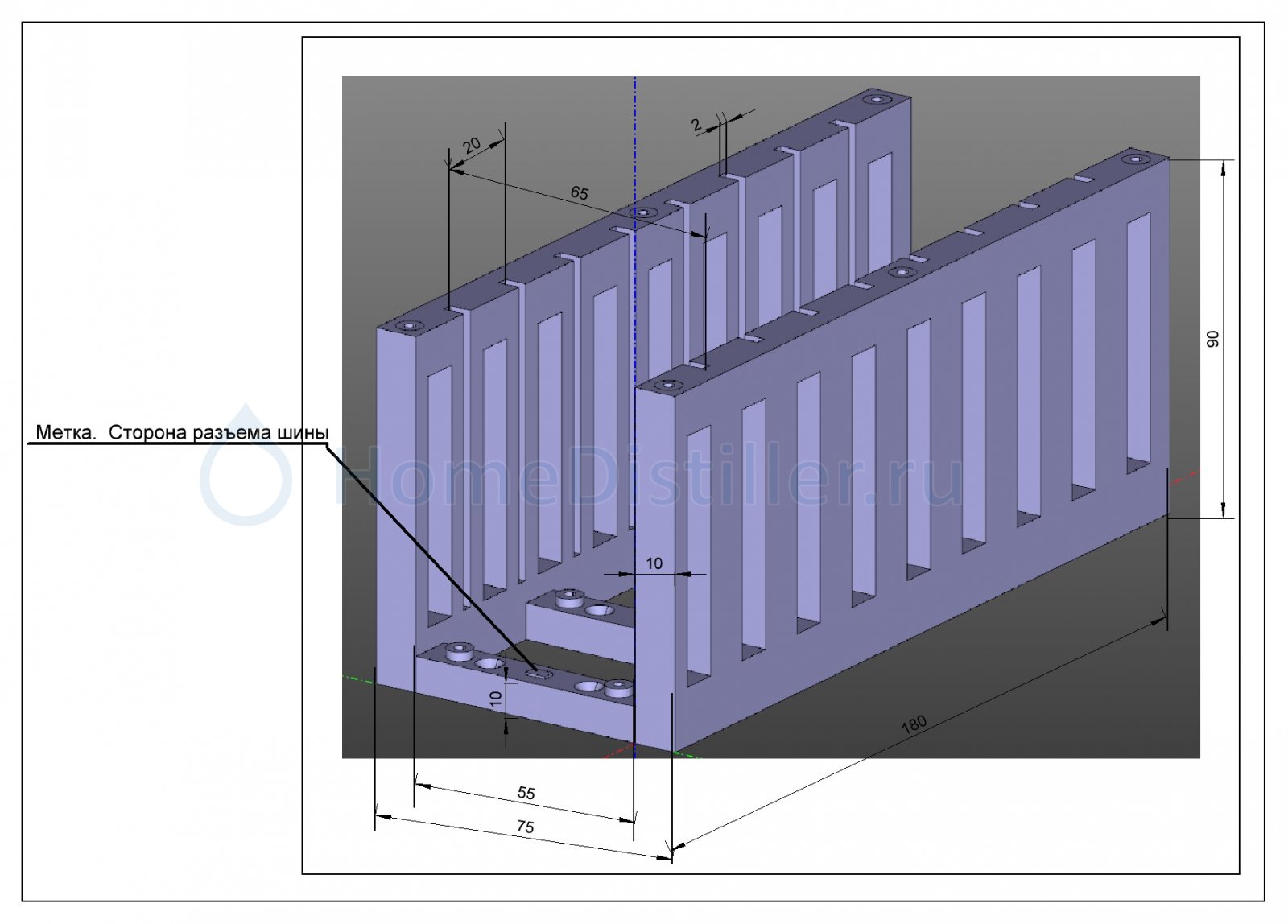
Task: Click the screw hole on right wall front corner
Action: 668,386
